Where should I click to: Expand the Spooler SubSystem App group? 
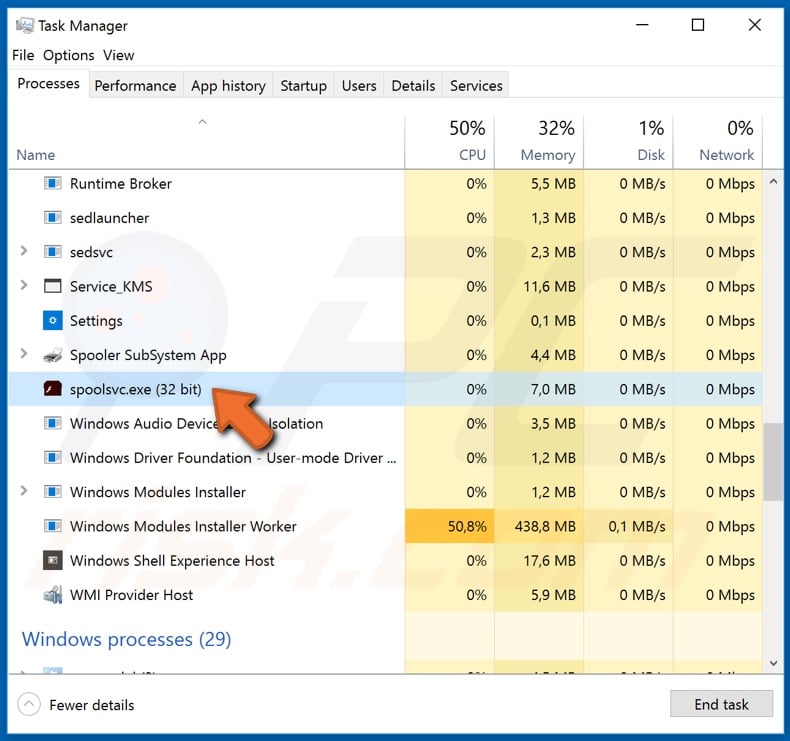(x=24, y=354)
